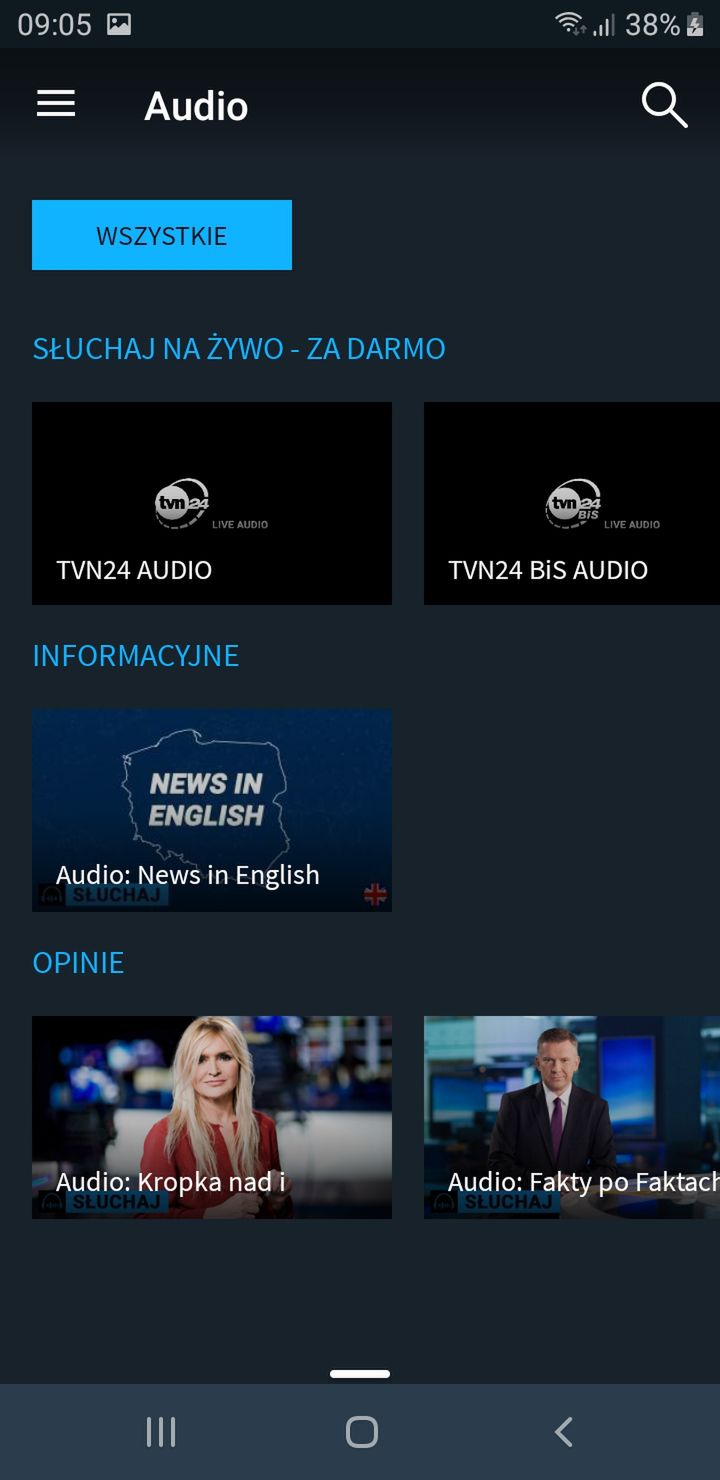Play Audio: News in English
This screenshot has height=1480, width=720.
click(x=212, y=810)
